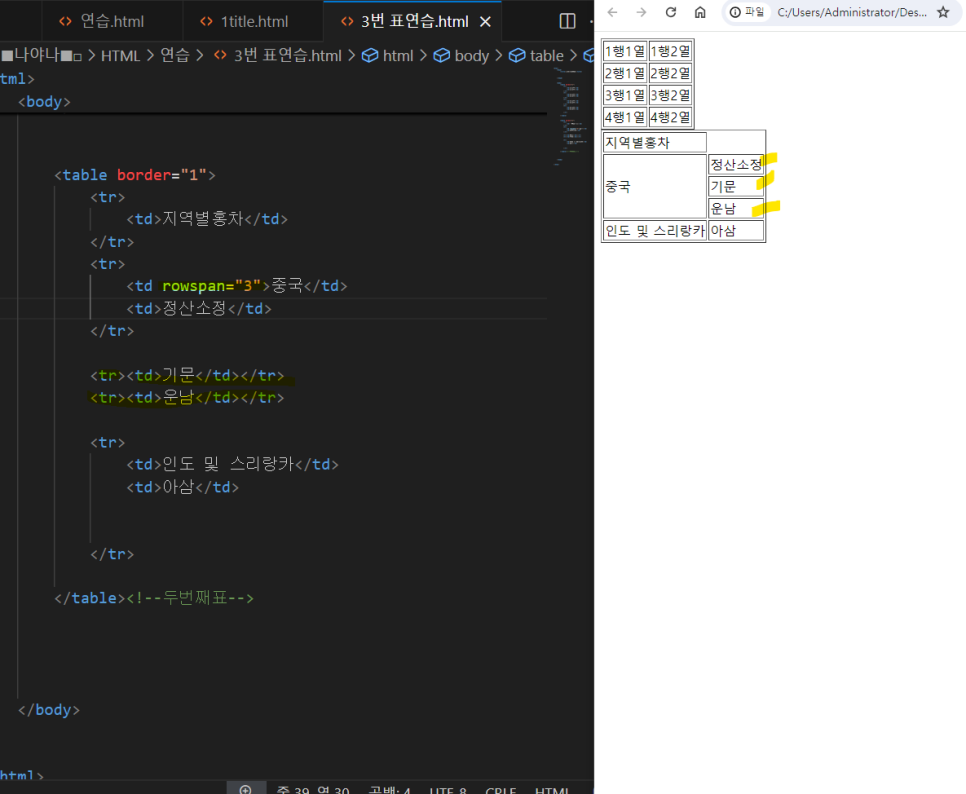Image resolution: width=966 pixels, height=794 pixels.
Task: Click the 지역별홍차 td line in the code
Action: (207, 219)
